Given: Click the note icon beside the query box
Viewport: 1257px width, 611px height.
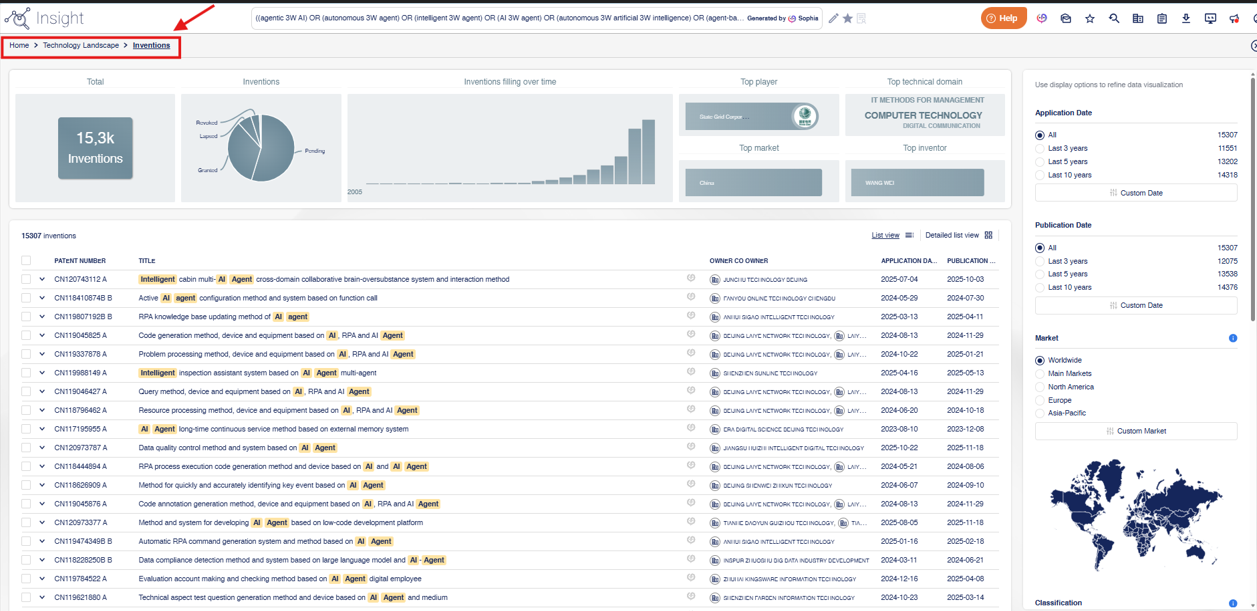Looking at the screenshot, I should (x=861, y=18).
